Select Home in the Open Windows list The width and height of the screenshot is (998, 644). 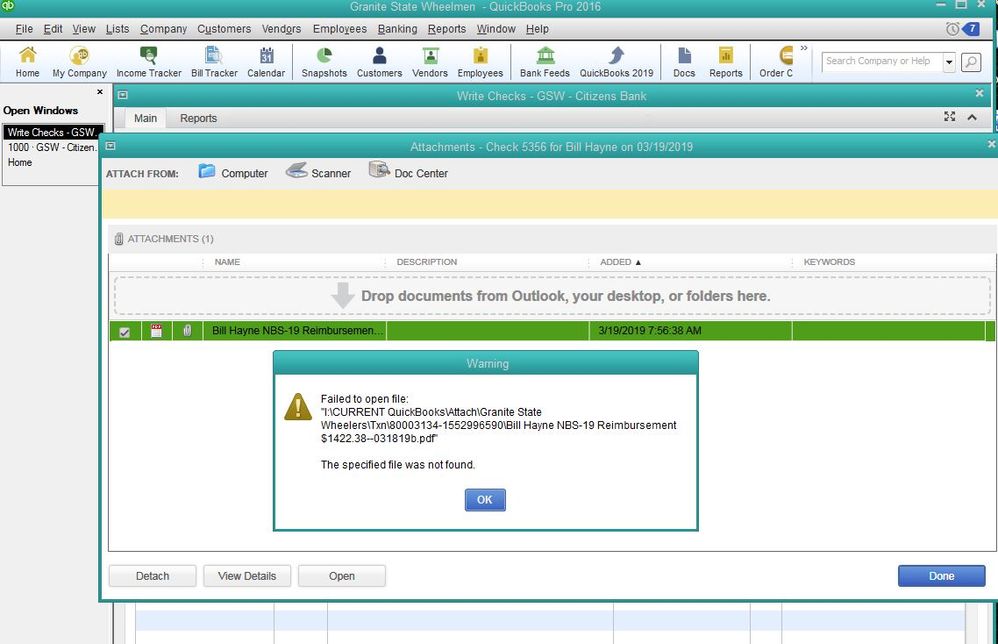click(20, 162)
